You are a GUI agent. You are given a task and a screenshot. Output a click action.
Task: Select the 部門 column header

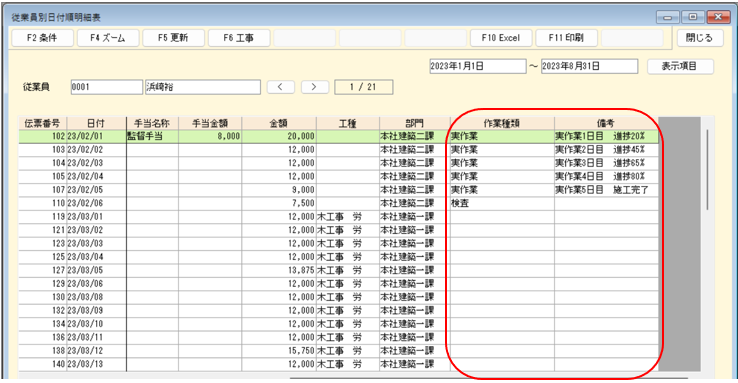pyautogui.click(x=415, y=123)
